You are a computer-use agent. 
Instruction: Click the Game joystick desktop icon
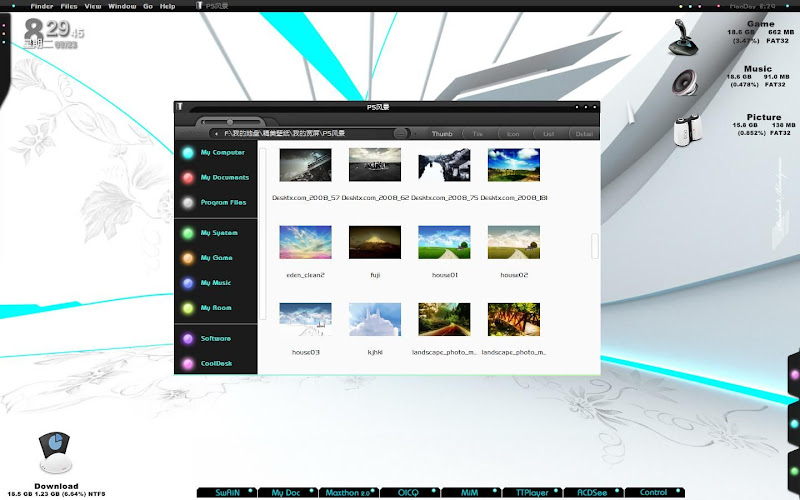tap(683, 37)
